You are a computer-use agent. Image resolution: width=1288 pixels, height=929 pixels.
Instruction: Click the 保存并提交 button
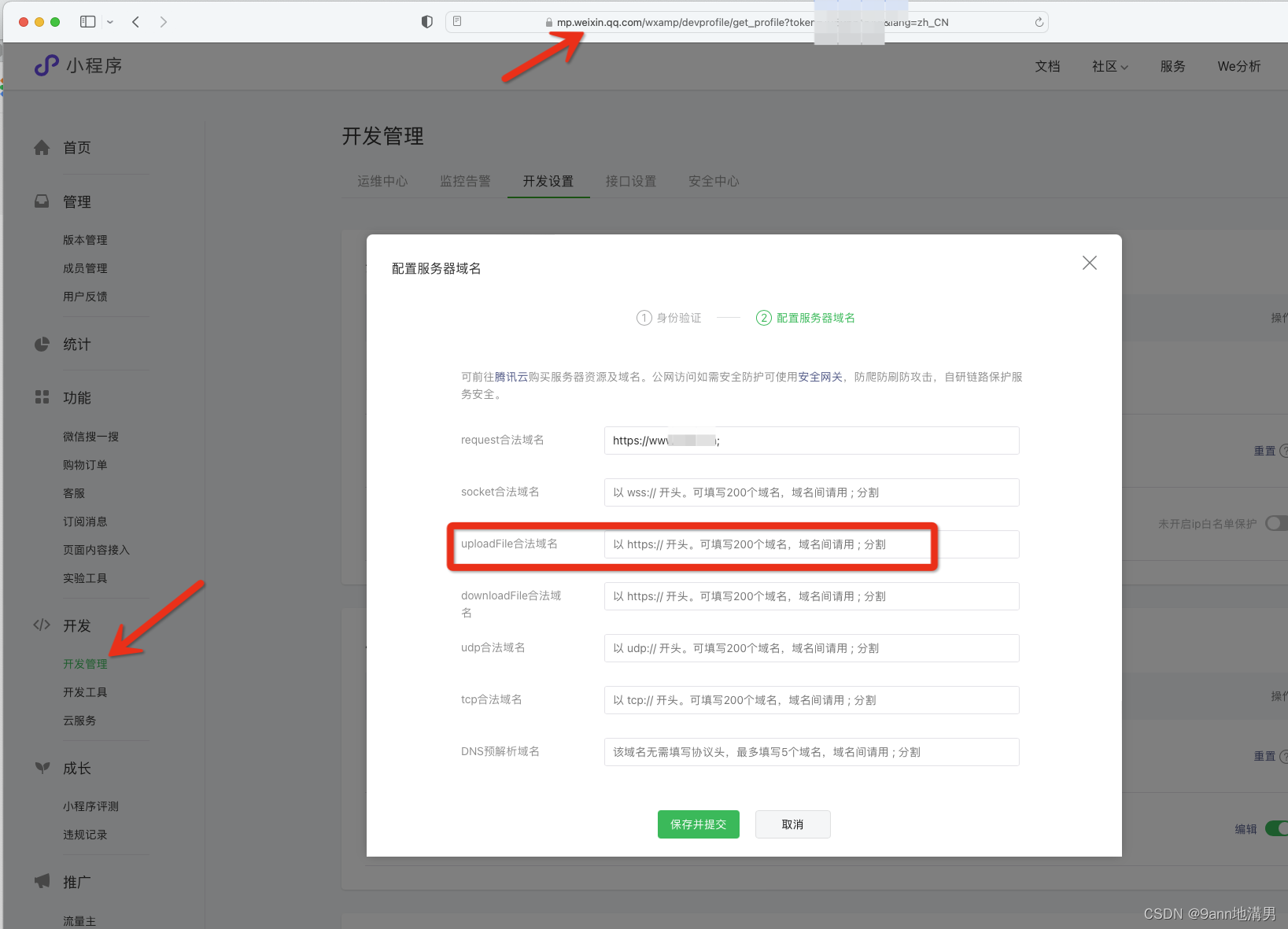pos(699,824)
